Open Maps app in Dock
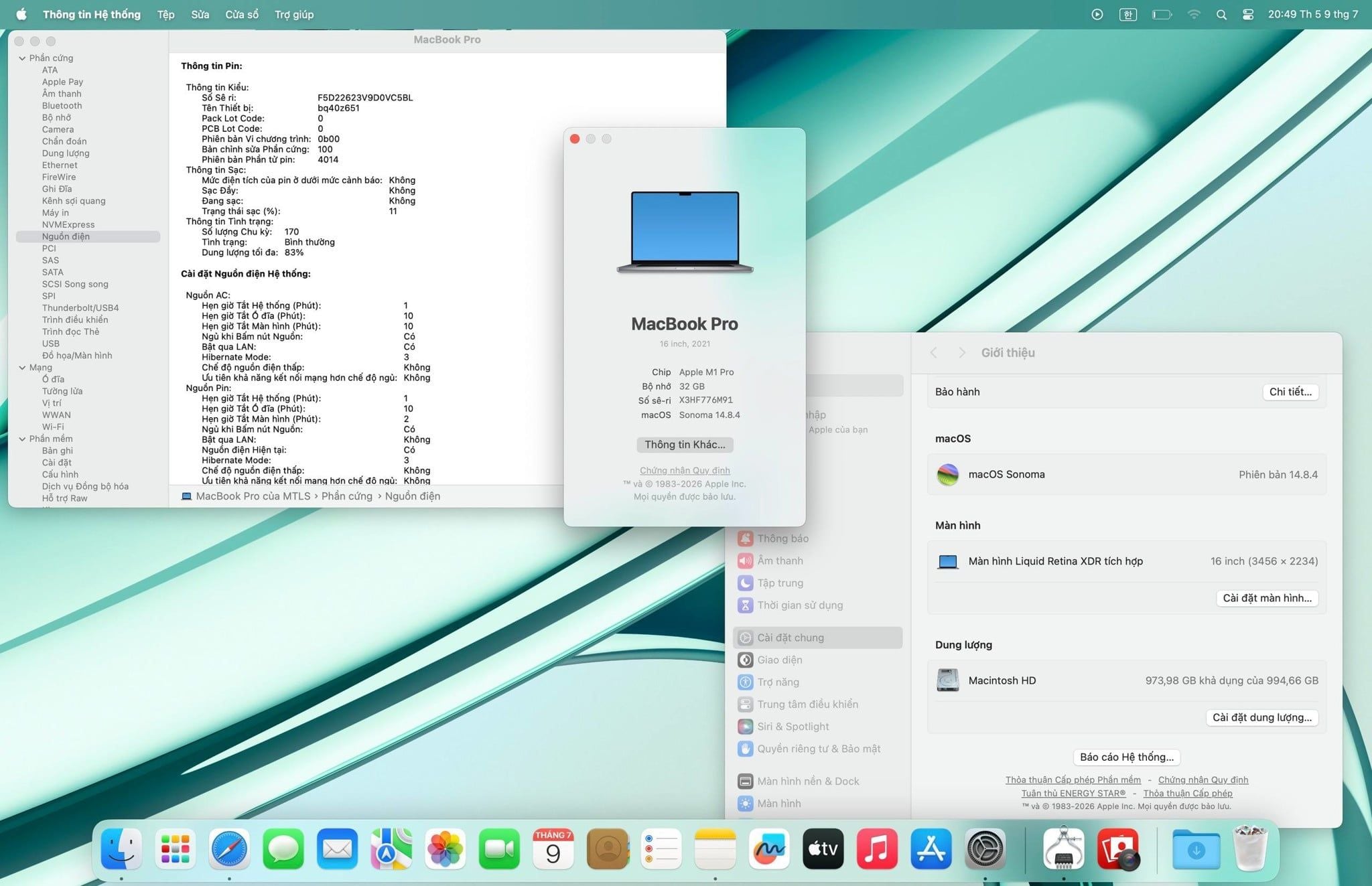Screen dimensions: 1372x886 [391, 848]
